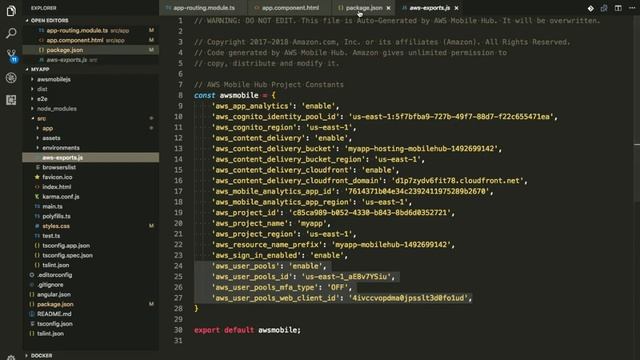640x360 pixels.
Task: Close the aws-exports.js tab
Action: [456, 8]
